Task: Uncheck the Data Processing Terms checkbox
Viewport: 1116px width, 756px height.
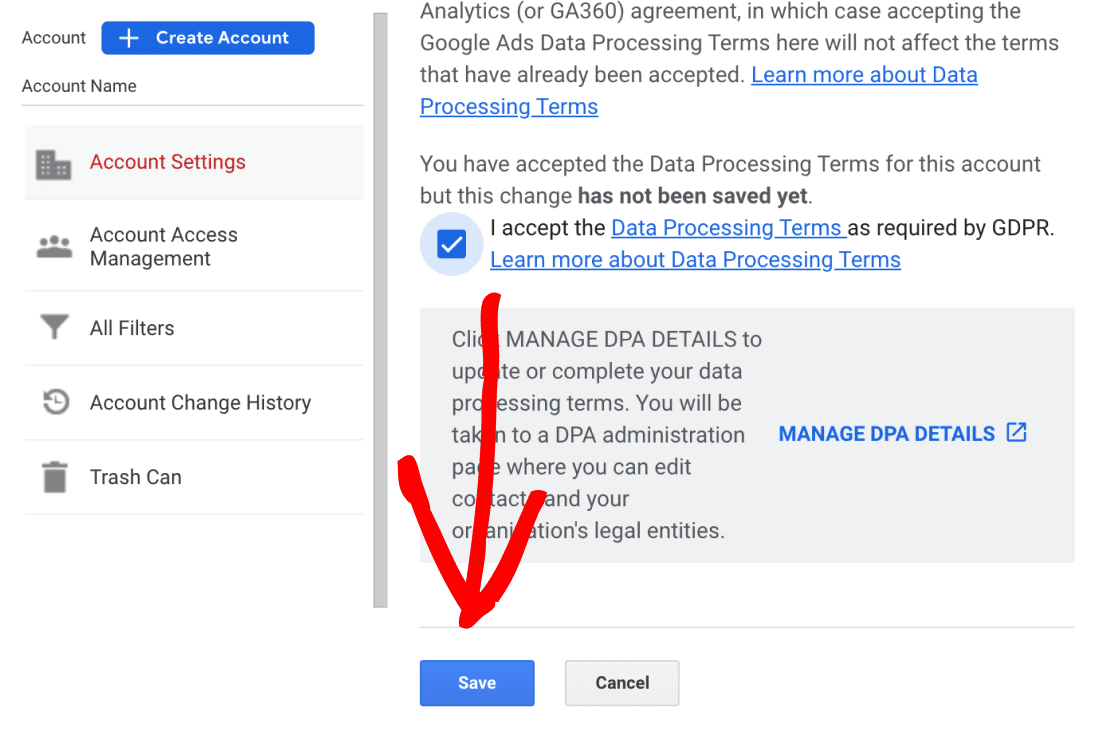Action: coord(452,244)
